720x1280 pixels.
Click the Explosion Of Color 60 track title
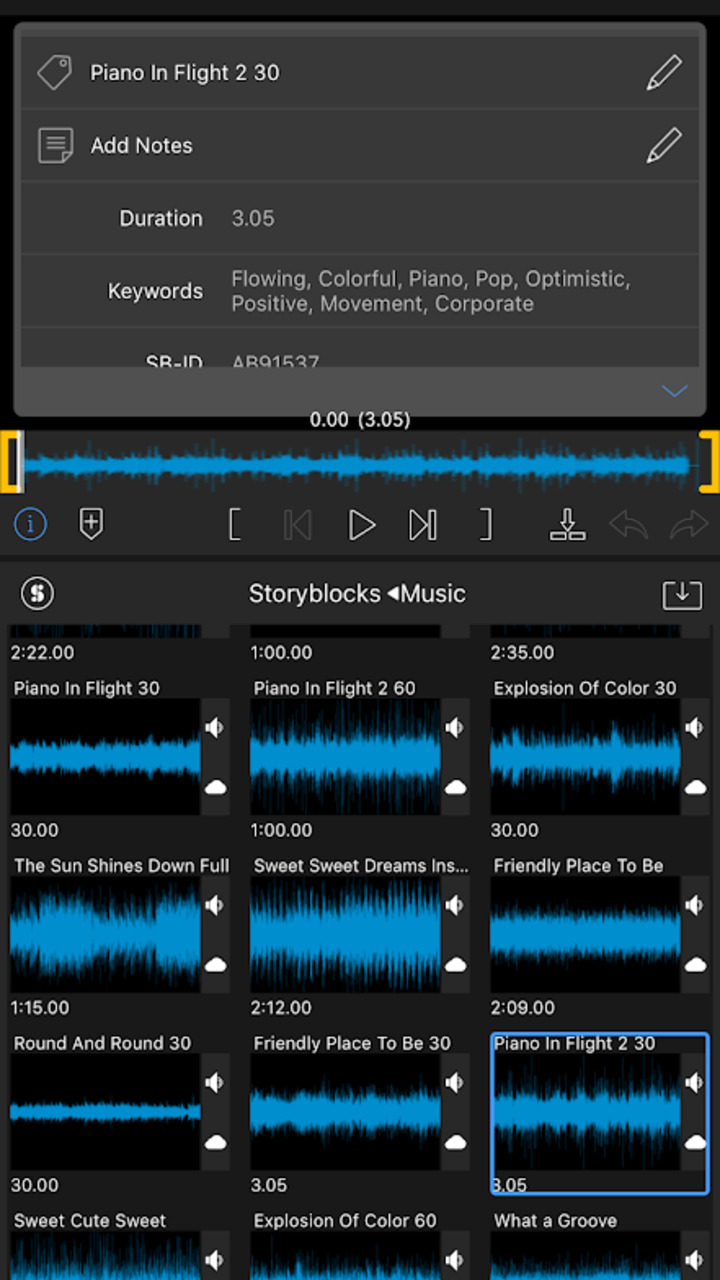pos(345,1220)
